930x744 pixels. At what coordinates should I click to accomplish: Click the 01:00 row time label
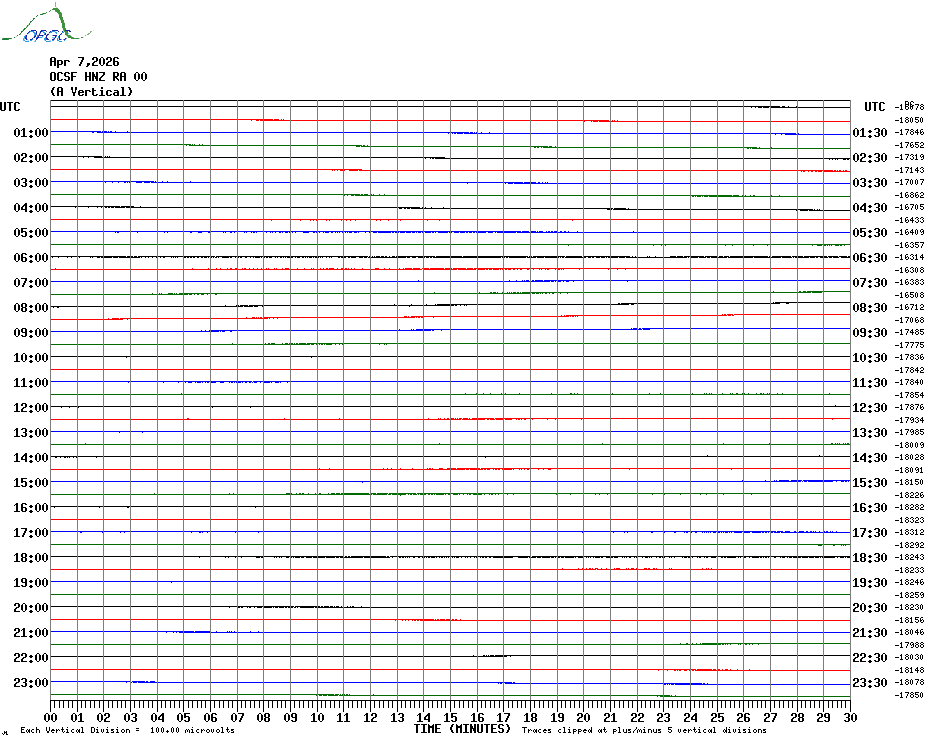coord(31,132)
